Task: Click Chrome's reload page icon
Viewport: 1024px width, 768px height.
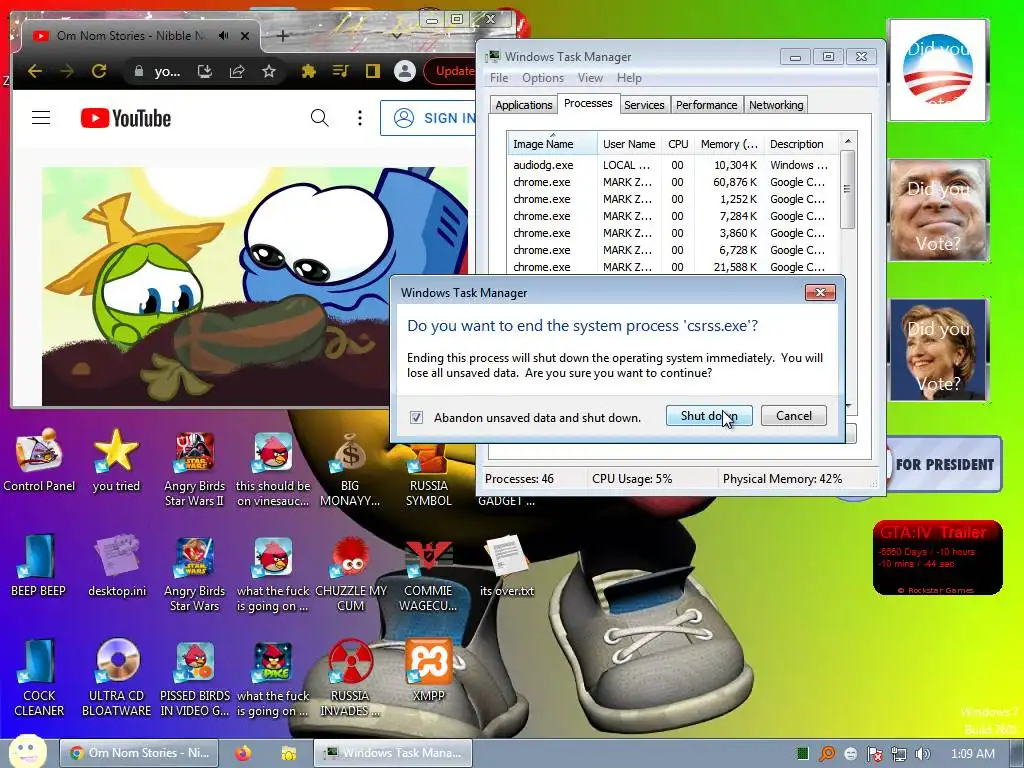Action: (99, 71)
